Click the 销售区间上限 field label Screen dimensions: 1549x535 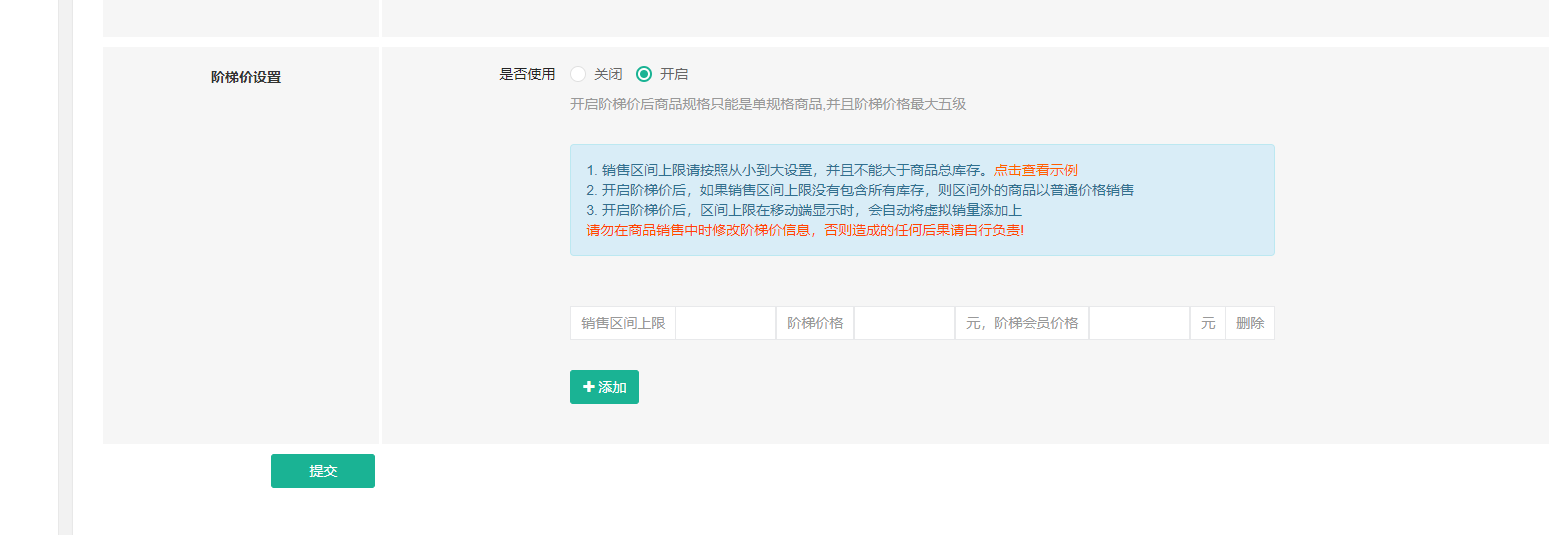[x=623, y=323]
